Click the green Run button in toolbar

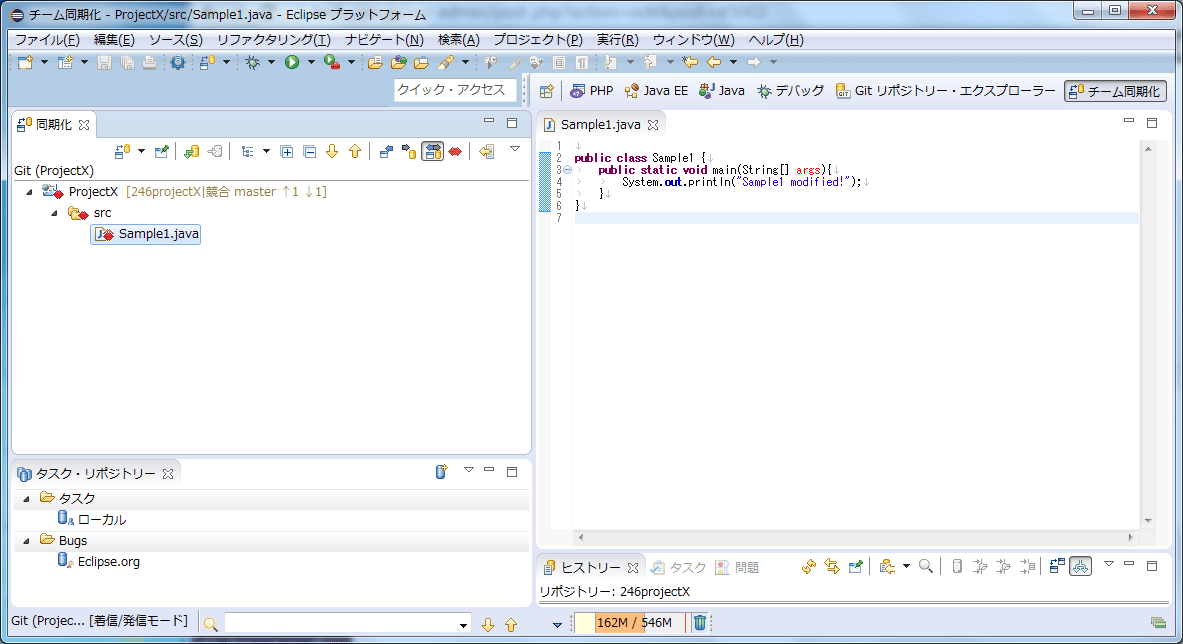pyautogui.click(x=292, y=63)
